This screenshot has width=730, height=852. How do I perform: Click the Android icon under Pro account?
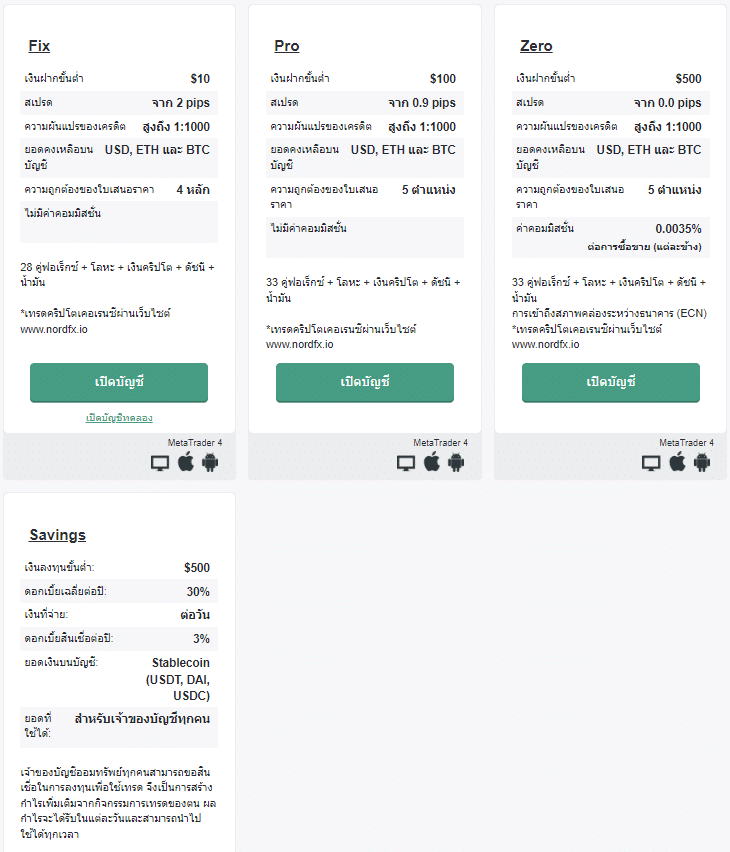[x=456, y=462]
